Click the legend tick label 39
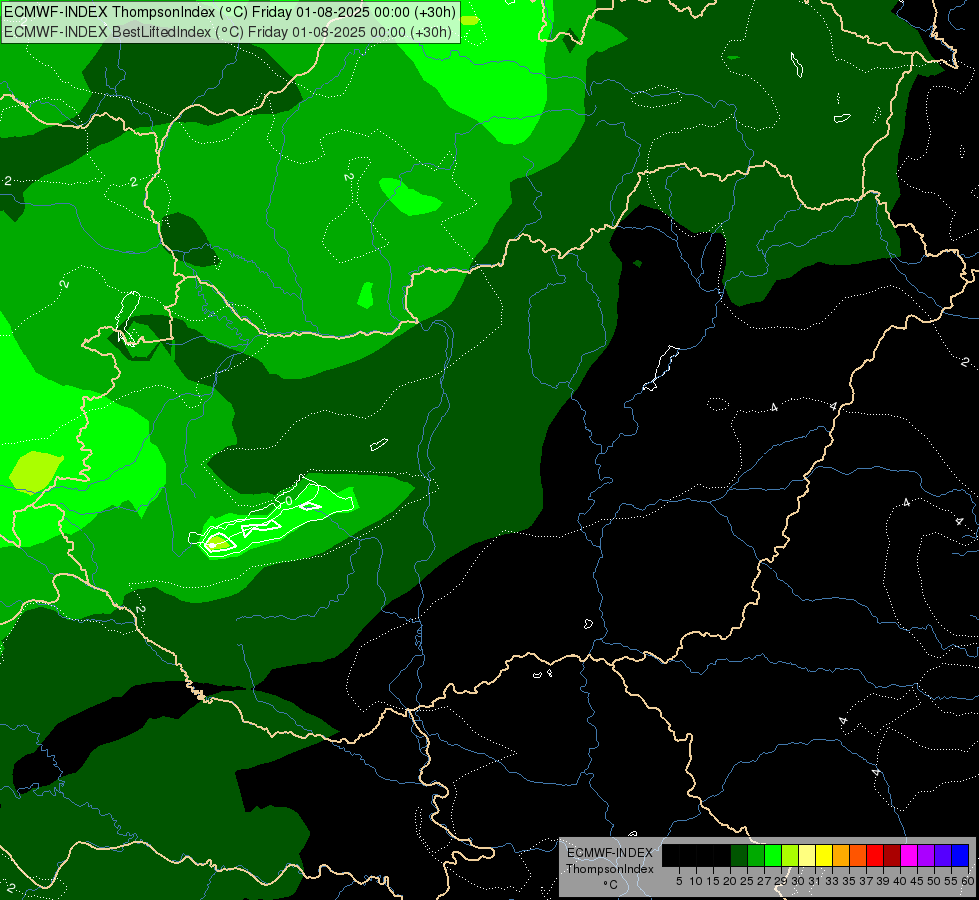The image size is (979, 900). (883, 881)
